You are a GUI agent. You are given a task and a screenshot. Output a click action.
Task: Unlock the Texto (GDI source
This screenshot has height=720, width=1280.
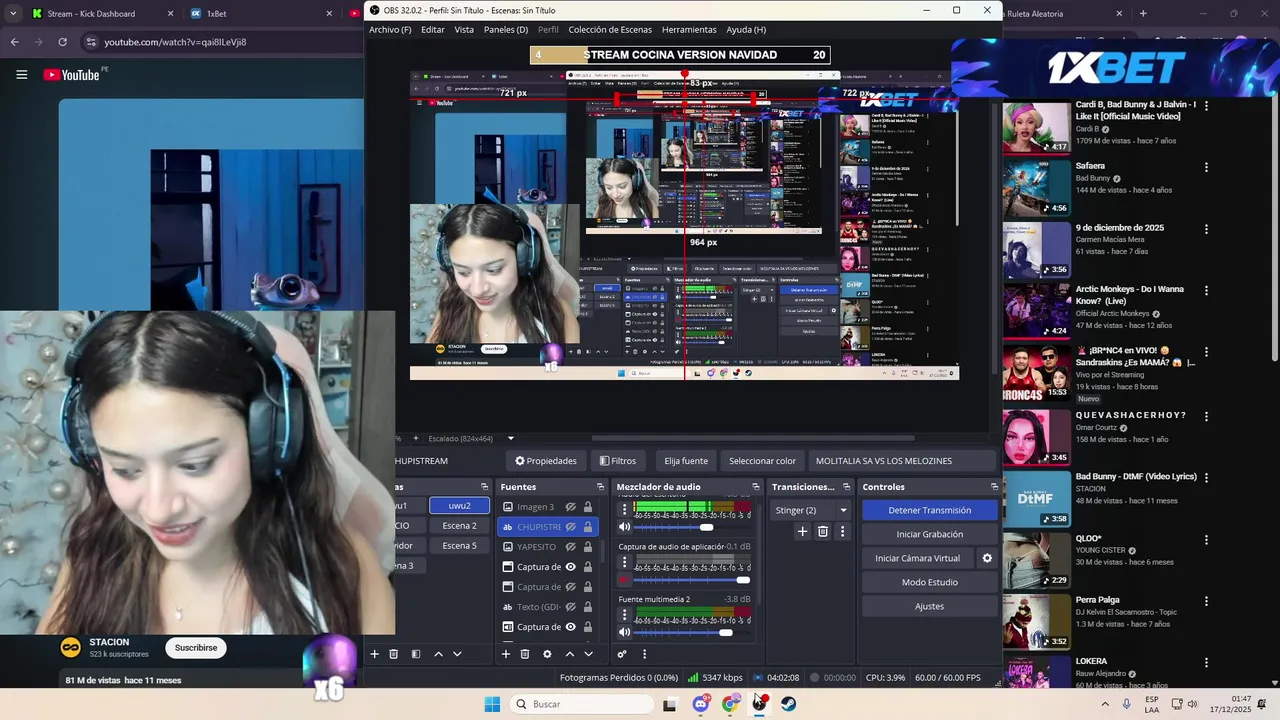pyautogui.click(x=588, y=607)
